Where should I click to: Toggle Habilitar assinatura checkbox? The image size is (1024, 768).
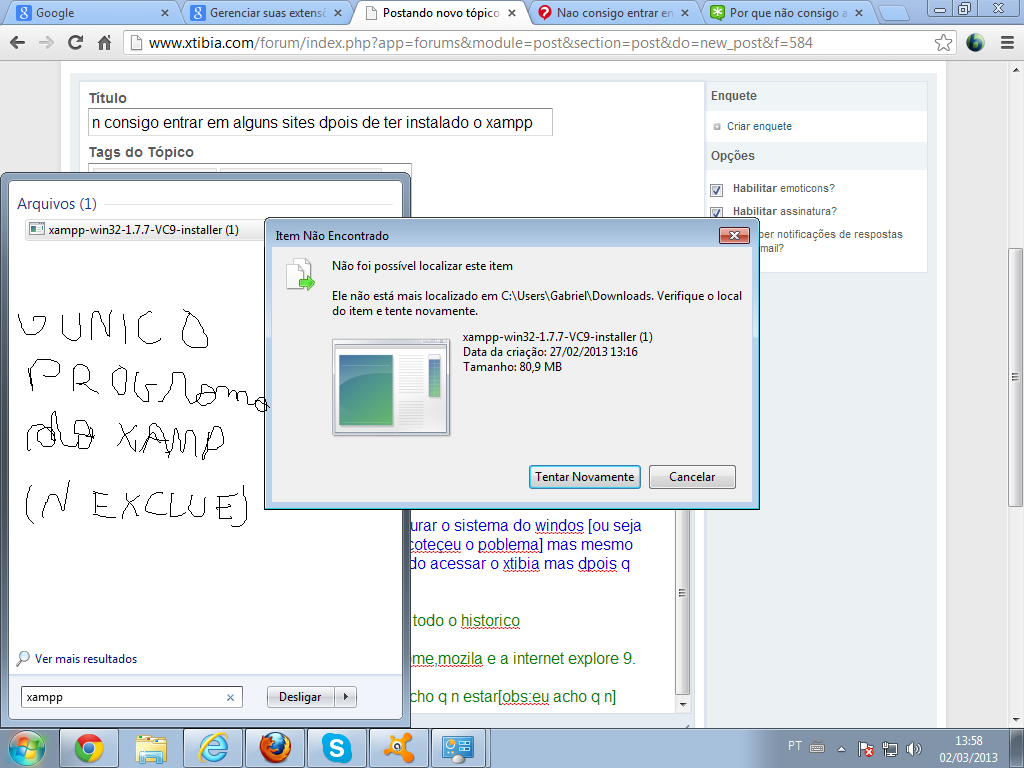(716, 212)
